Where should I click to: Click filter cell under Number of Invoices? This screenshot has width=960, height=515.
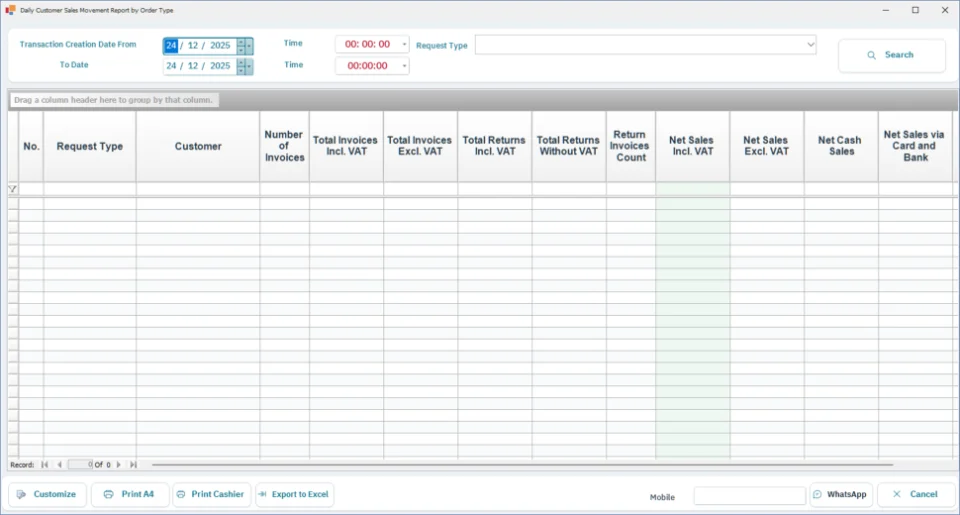pyautogui.click(x=284, y=189)
